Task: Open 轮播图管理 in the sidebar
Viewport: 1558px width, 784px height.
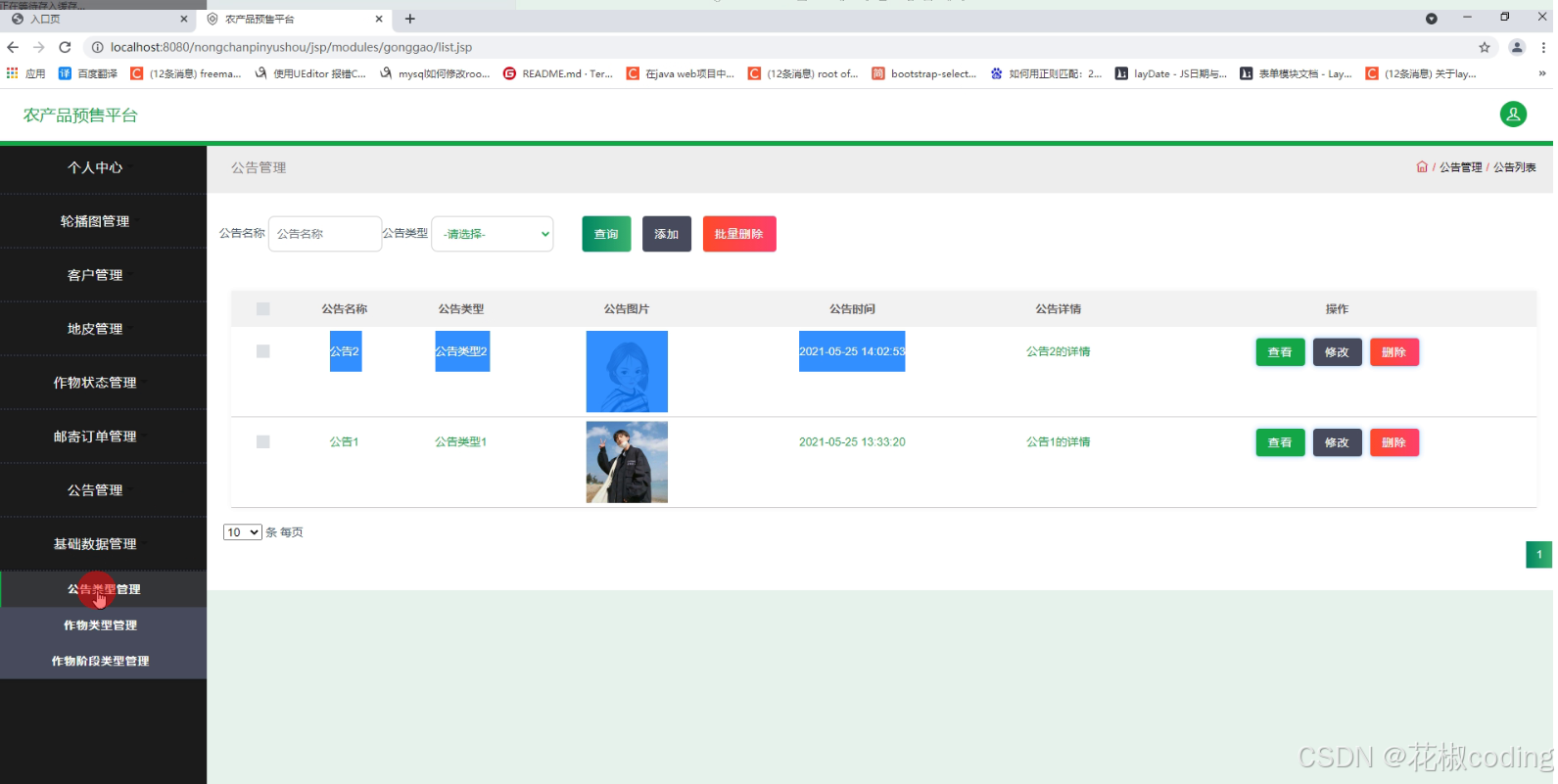Action: pyautogui.click(x=95, y=221)
